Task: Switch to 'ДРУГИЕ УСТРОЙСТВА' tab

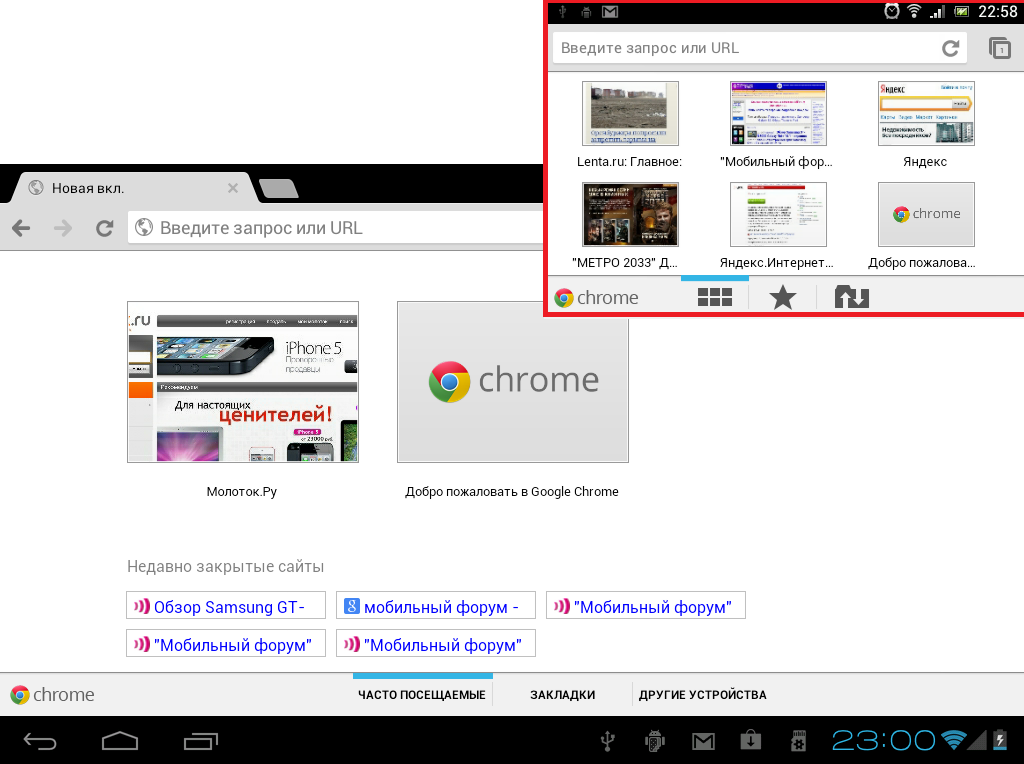Action: click(x=703, y=695)
